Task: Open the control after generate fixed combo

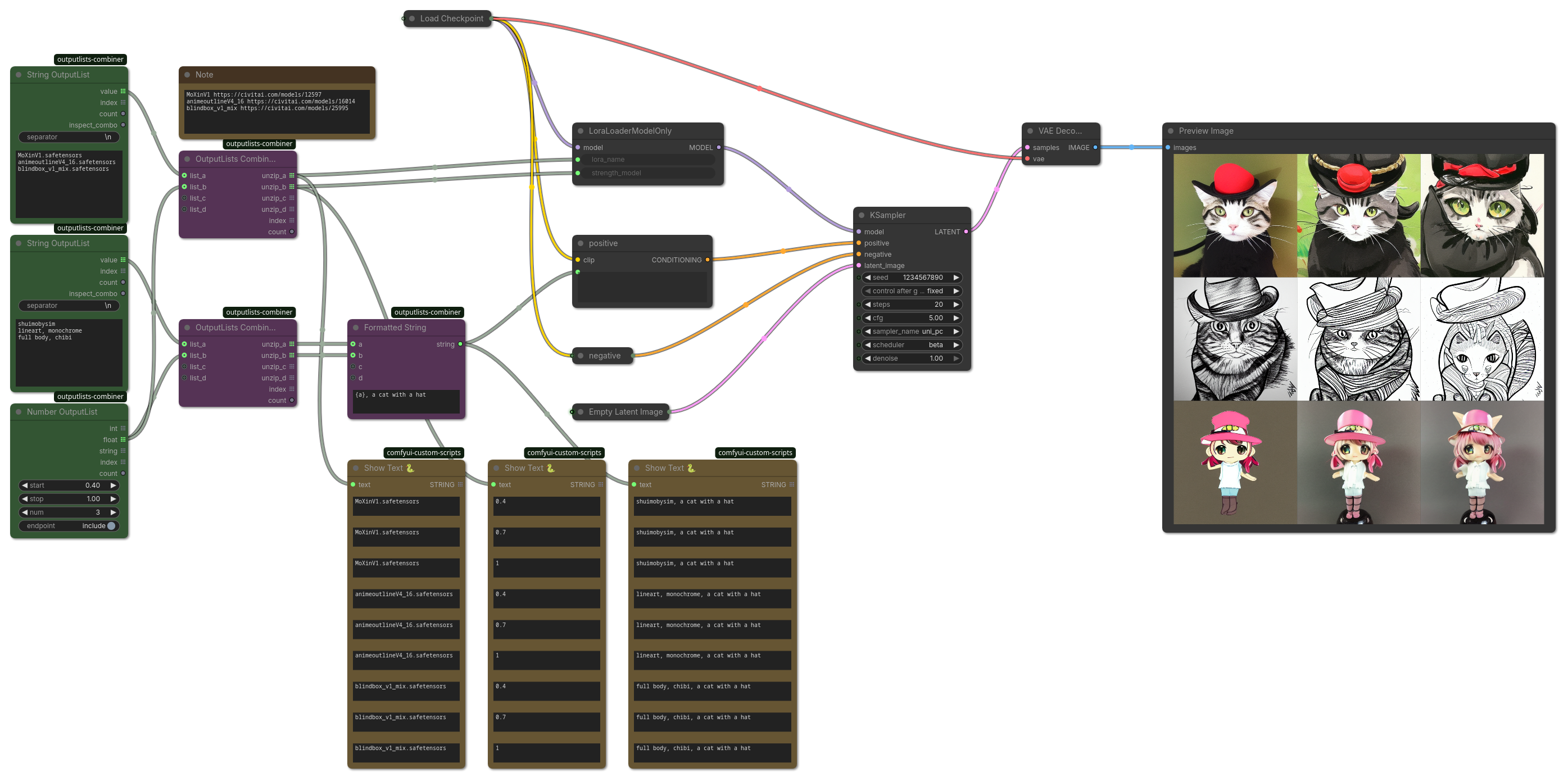Action: point(912,291)
